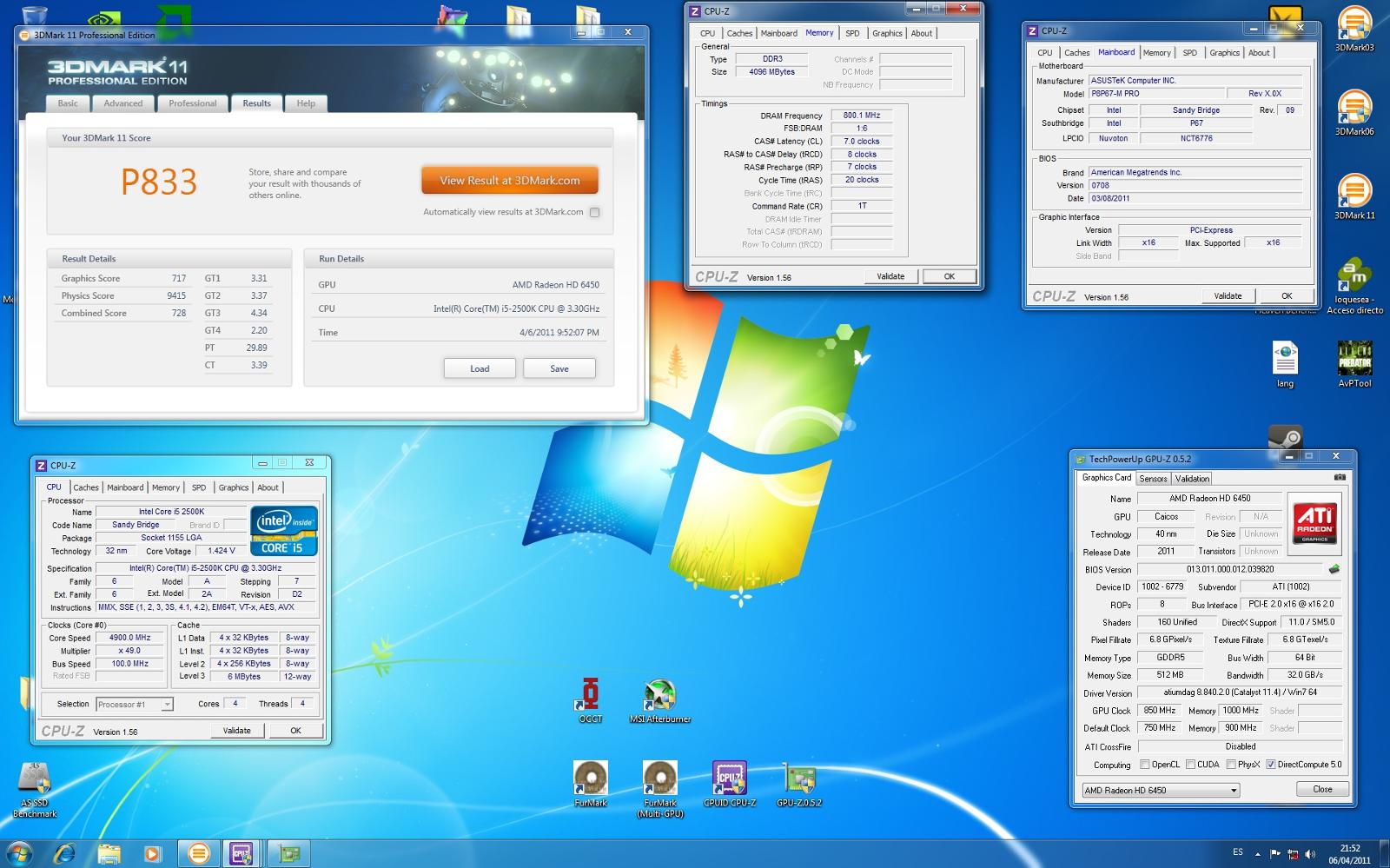Open the CPUID CPU-Z desktop shortcut

[x=730, y=784]
